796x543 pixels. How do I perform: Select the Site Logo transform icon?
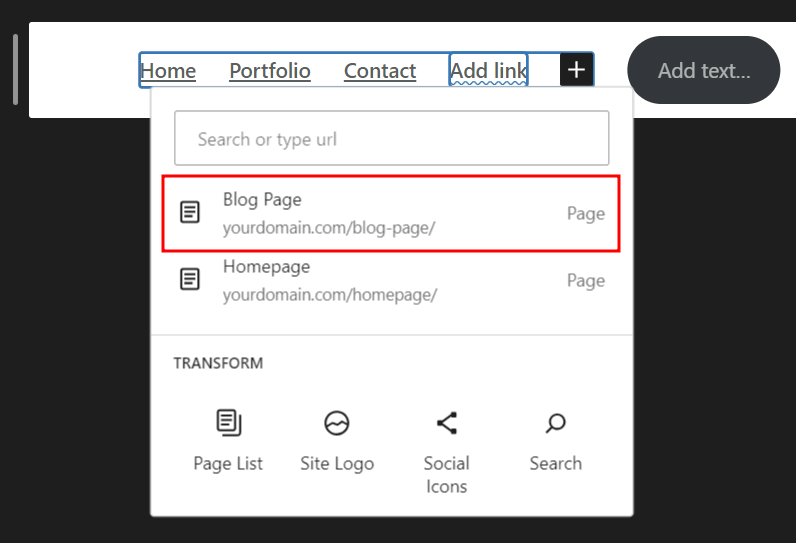point(337,423)
